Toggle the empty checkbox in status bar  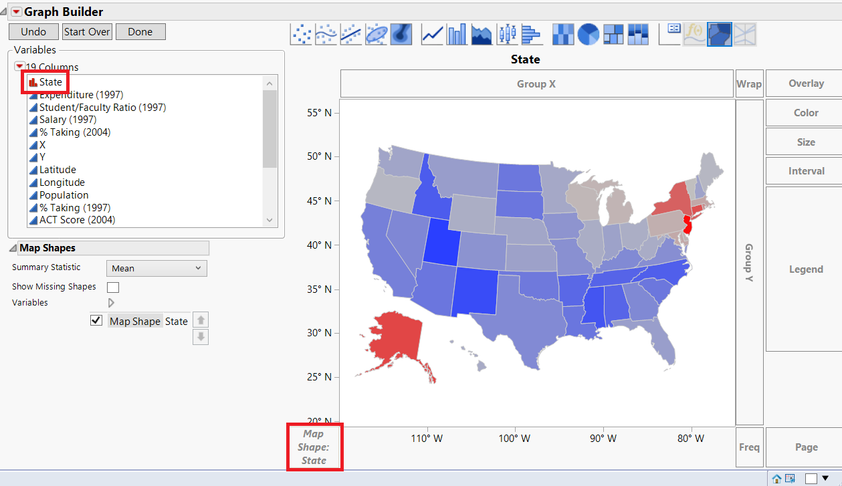click(x=811, y=478)
